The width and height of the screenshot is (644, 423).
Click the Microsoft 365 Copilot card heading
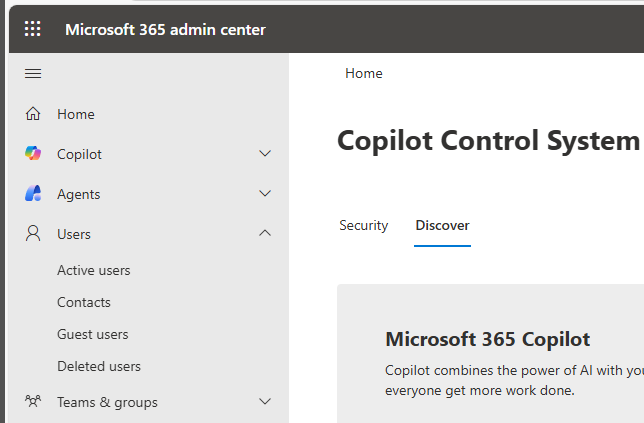point(487,339)
